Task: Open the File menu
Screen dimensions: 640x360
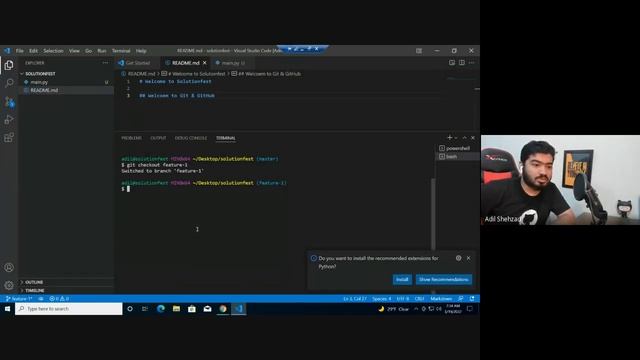Action: [x=20, y=51]
